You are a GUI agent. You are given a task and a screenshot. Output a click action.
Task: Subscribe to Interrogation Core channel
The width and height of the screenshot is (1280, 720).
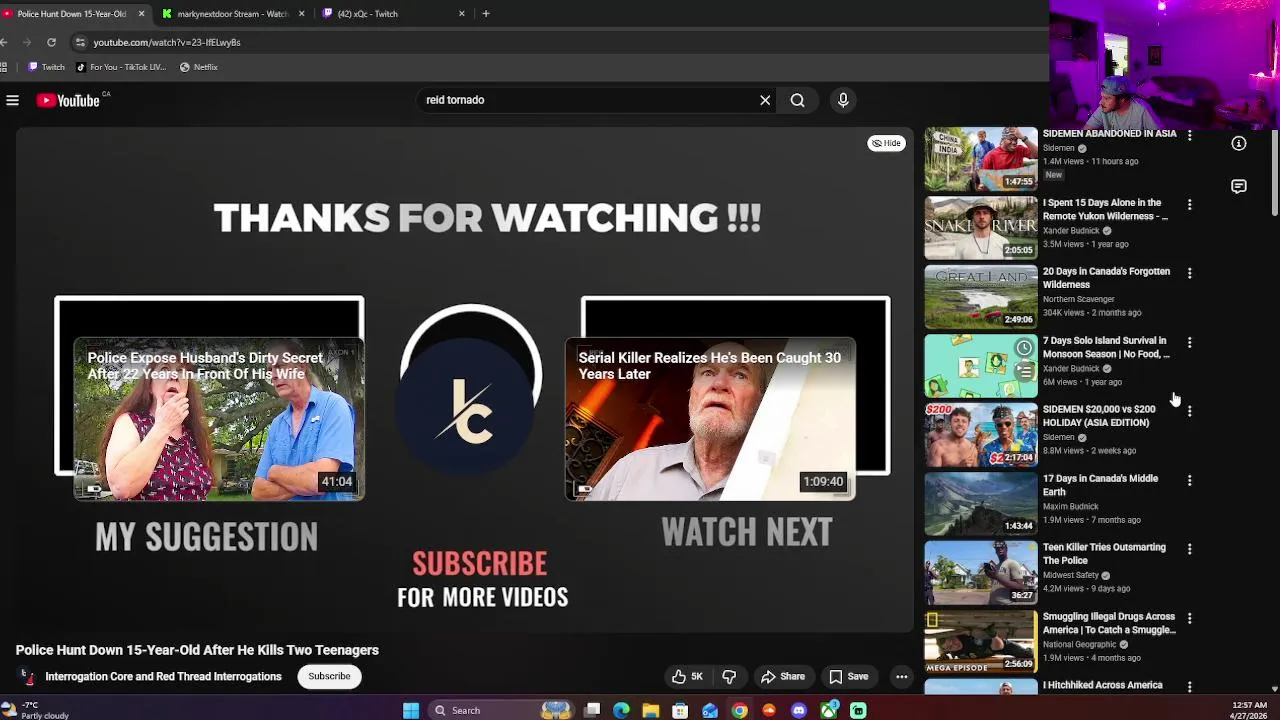click(329, 677)
